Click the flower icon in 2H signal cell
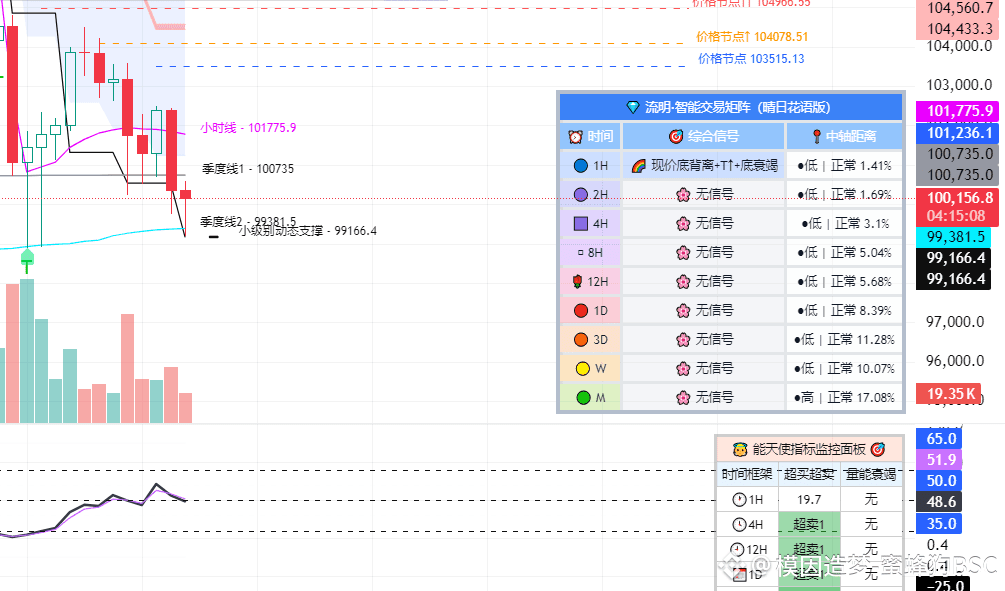 coord(683,194)
